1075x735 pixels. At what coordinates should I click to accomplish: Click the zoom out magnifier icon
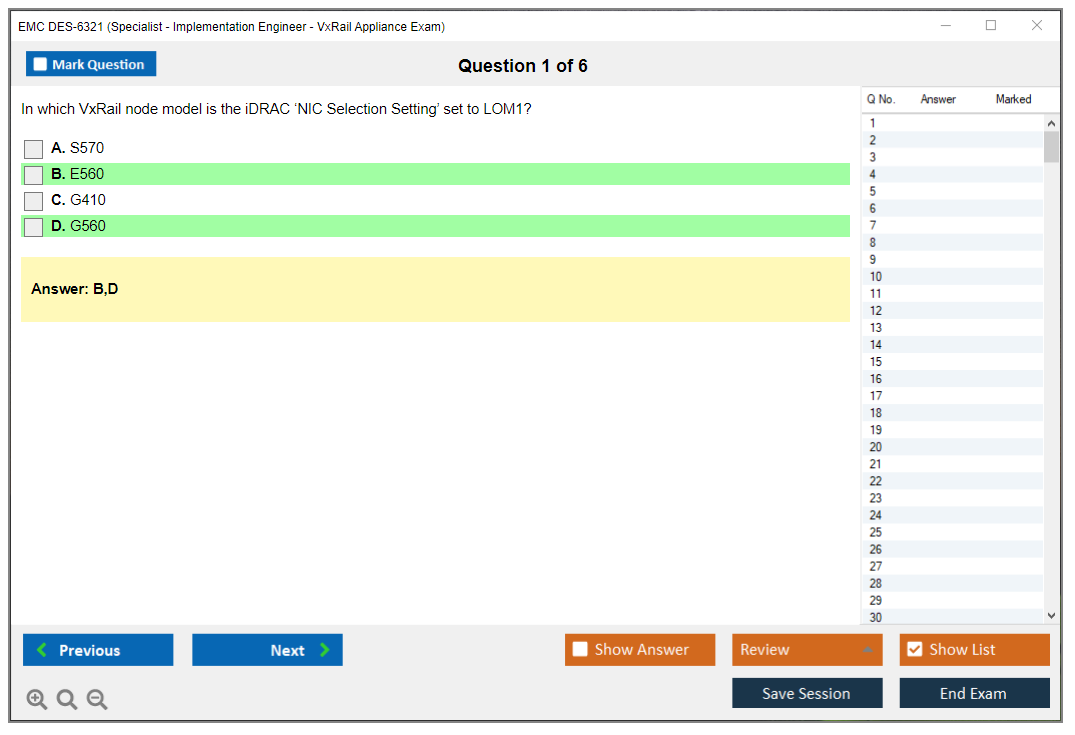click(x=97, y=700)
